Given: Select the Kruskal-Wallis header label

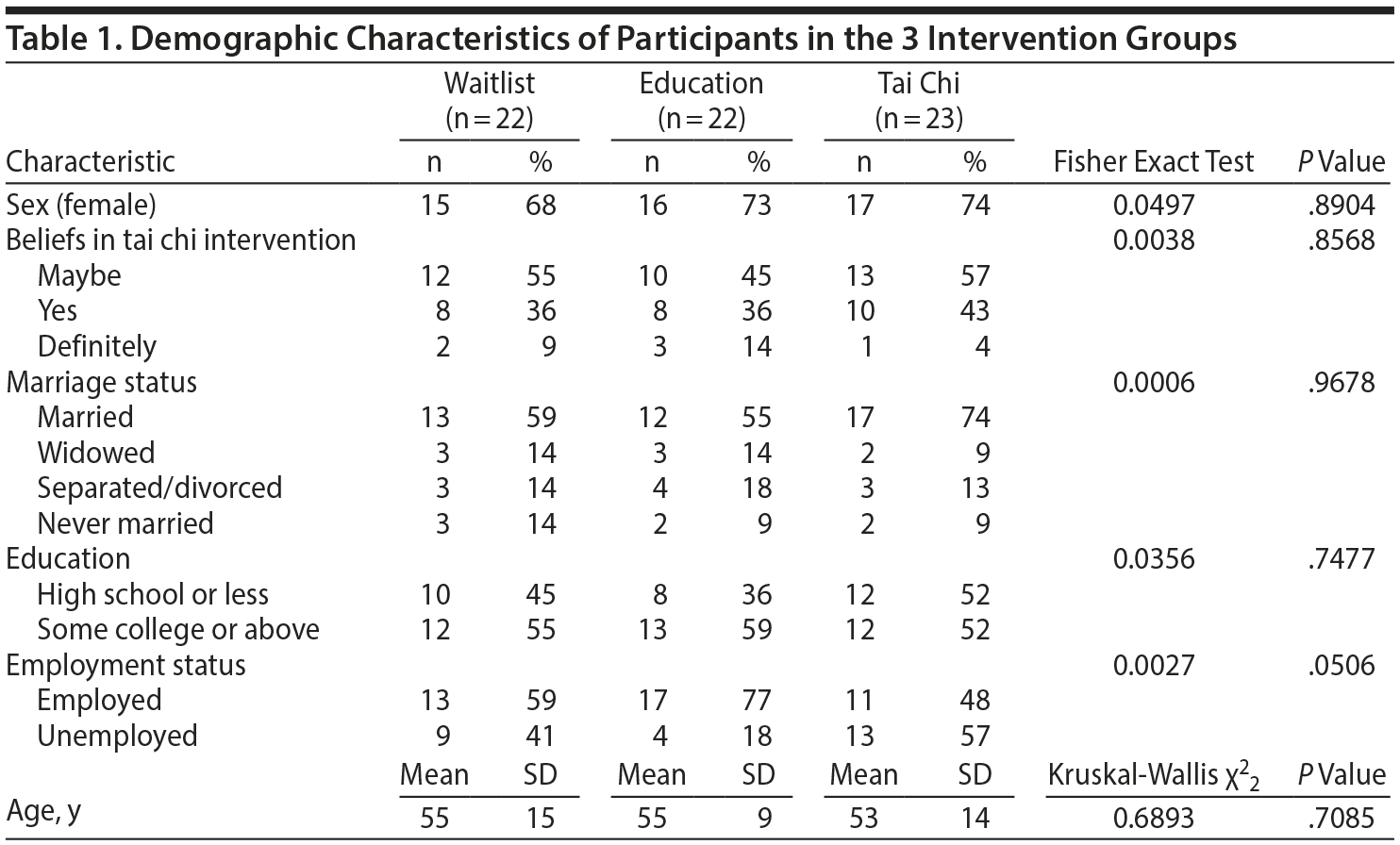Looking at the screenshot, I should [x=1153, y=775].
